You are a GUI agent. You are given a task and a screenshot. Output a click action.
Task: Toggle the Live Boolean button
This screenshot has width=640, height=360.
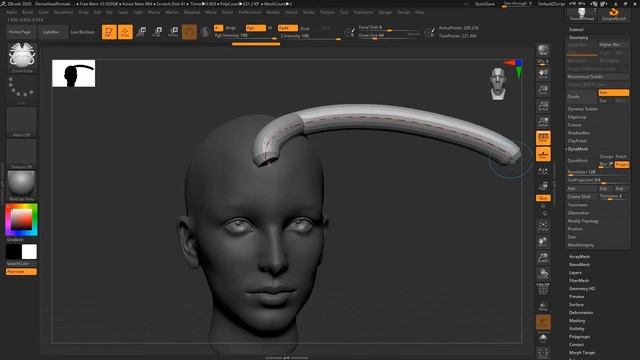pos(82,32)
